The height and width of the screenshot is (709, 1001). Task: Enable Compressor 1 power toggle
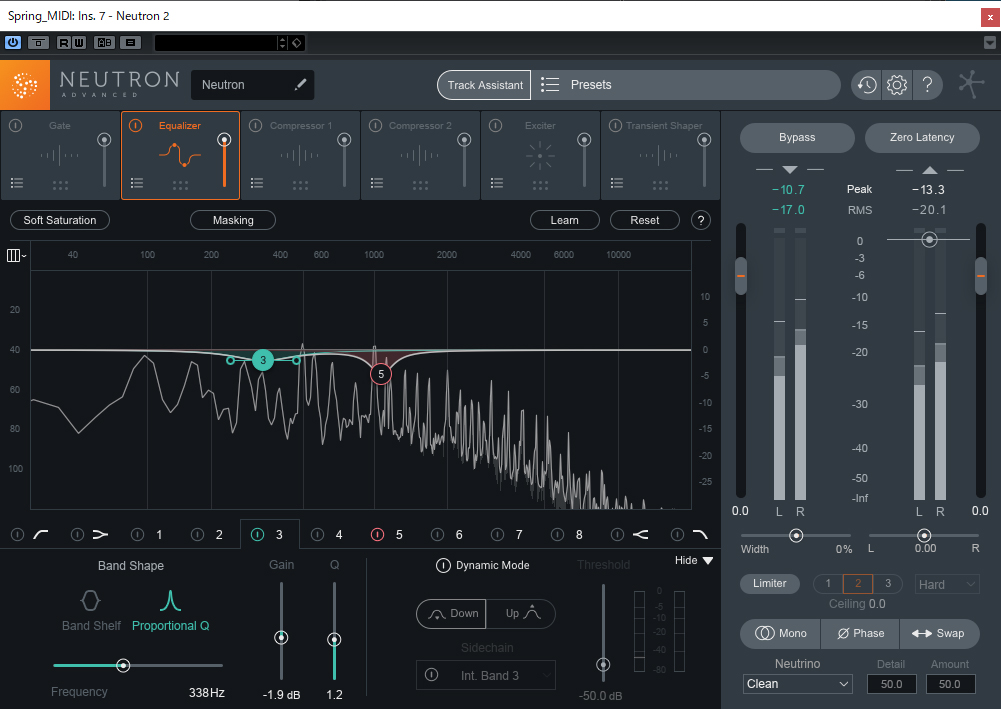click(255, 126)
